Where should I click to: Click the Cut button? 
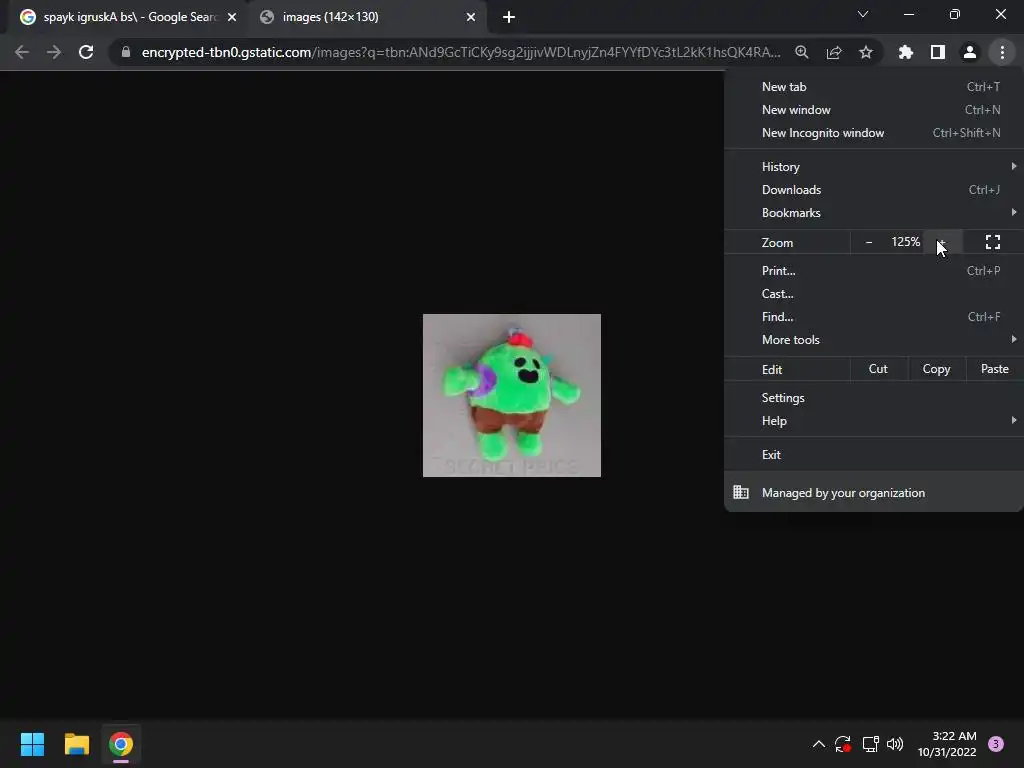(x=878, y=369)
